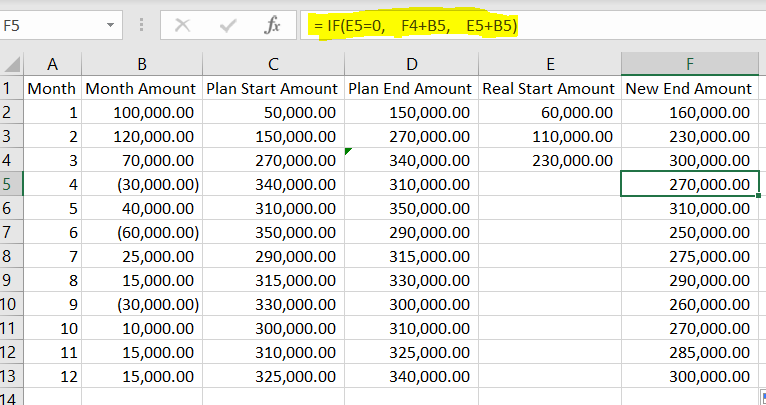This screenshot has width=766, height=405.
Task: Select cell F8 with 275,000.00
Action: tap(690, 256)
